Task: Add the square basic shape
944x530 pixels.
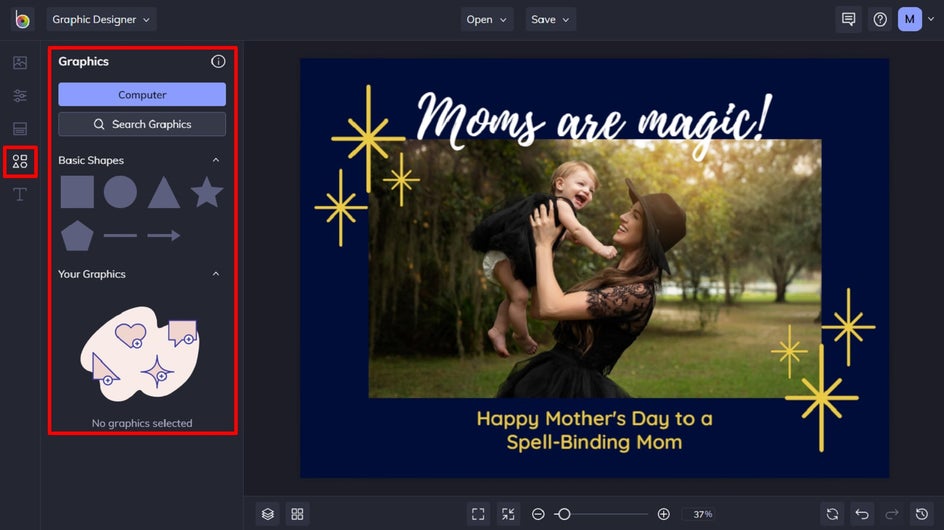Action: coord(77,192)
